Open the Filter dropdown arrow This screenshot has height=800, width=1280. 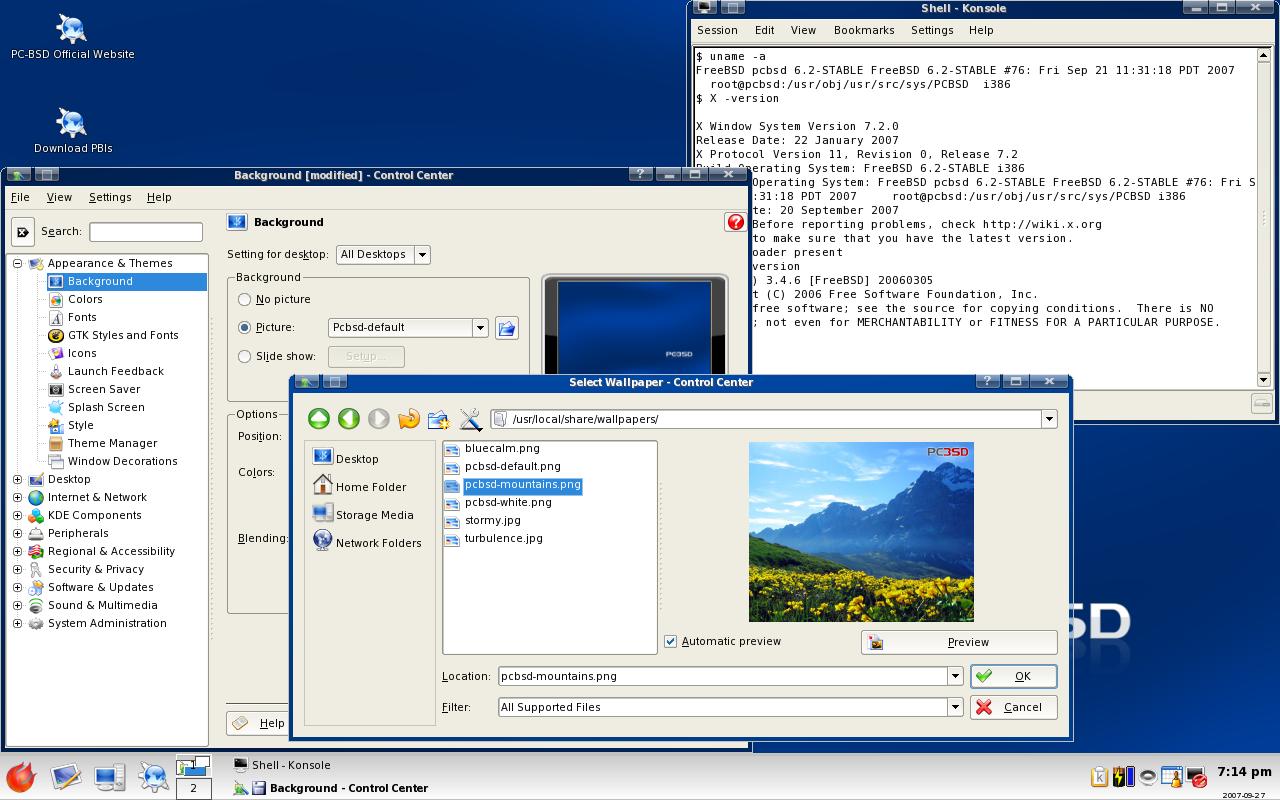tap(955, 708)
